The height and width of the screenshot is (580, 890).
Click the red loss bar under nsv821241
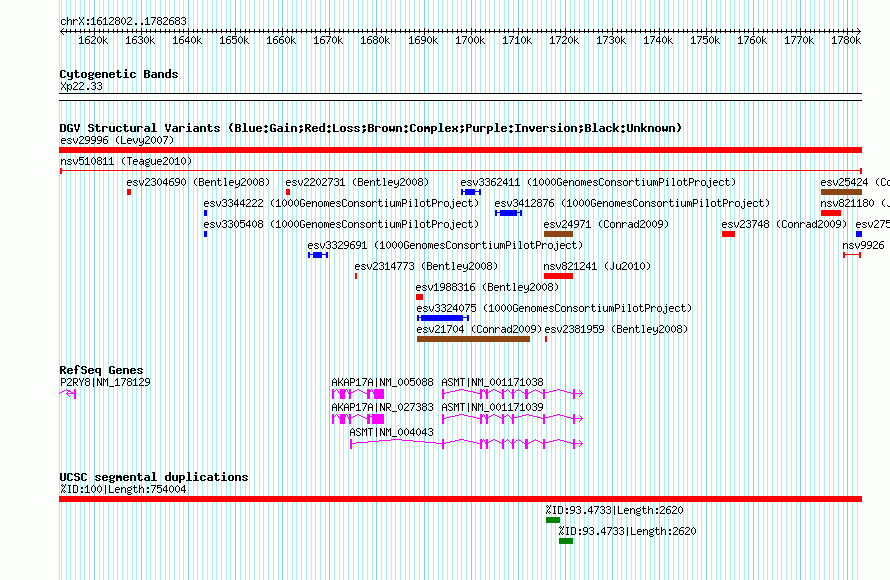[559, 276]
